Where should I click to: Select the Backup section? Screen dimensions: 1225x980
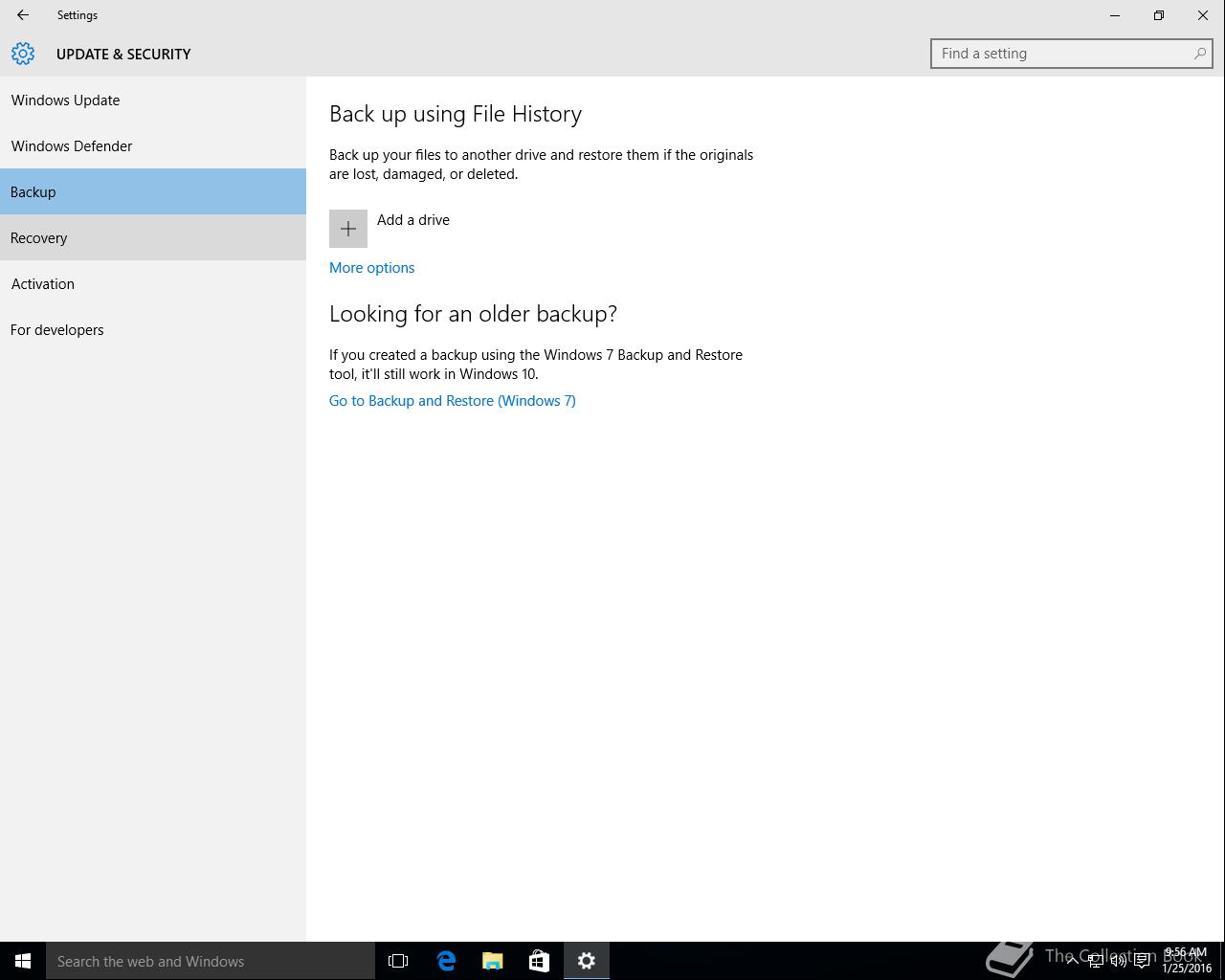click(x=153, y=191)
